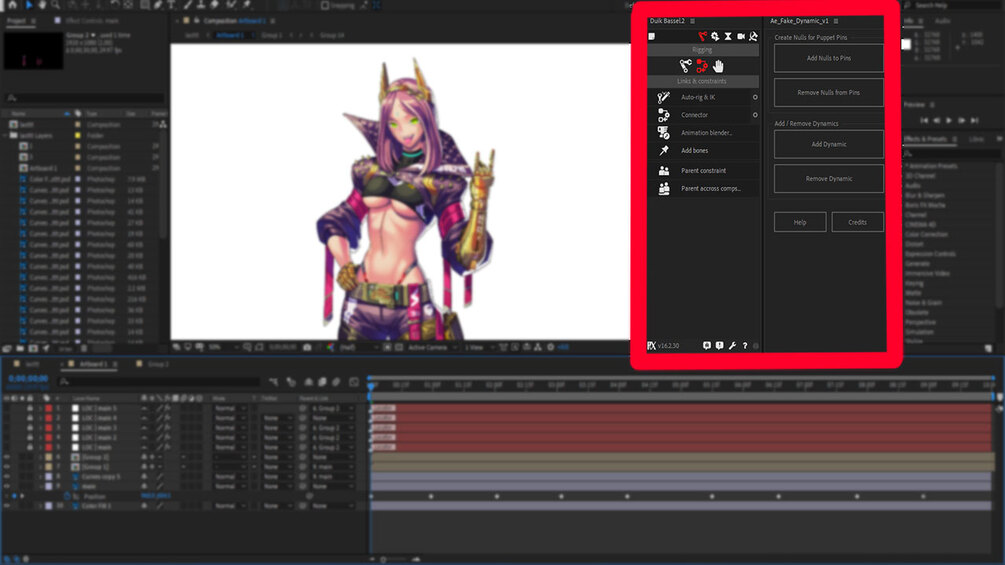Click the white swatch in Info panel
Viewport: 1005px width, 565px height.
tap(906, 44)
